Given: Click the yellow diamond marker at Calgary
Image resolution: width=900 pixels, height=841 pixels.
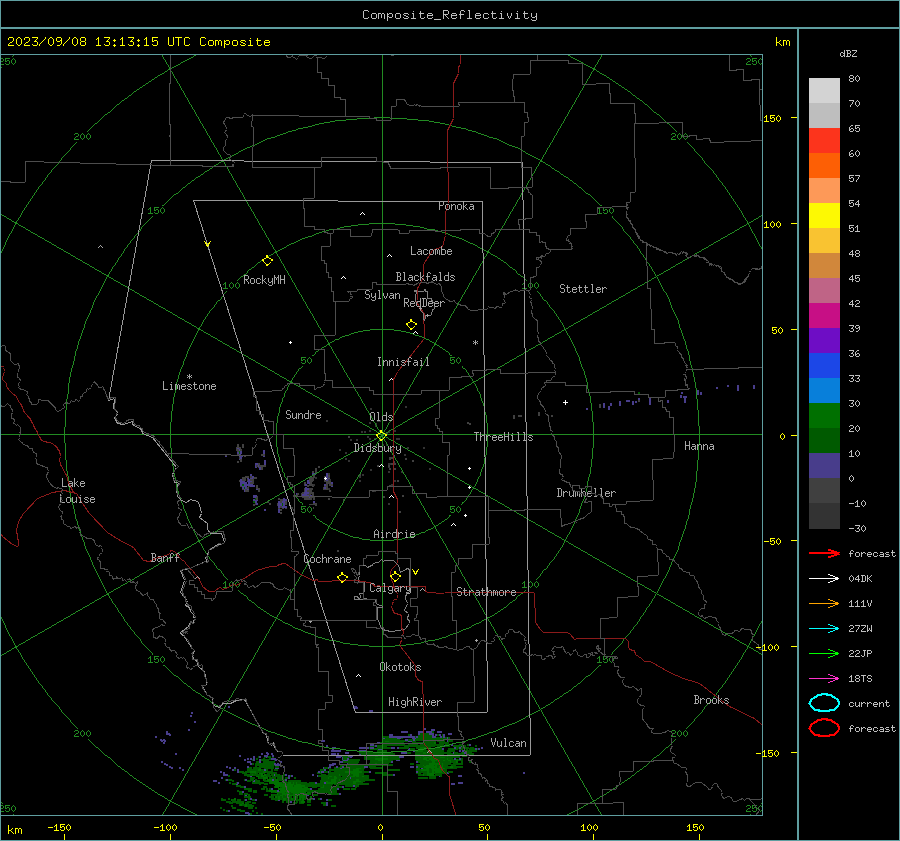Looking at the screenshot, I should [395, 576].
